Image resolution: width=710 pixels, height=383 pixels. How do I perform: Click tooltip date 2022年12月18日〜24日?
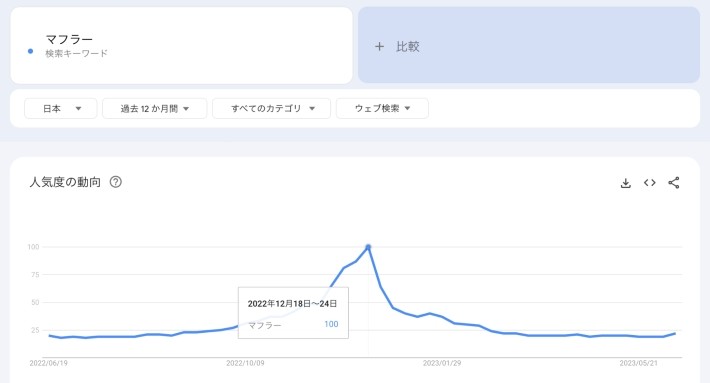tap(293, 304)
